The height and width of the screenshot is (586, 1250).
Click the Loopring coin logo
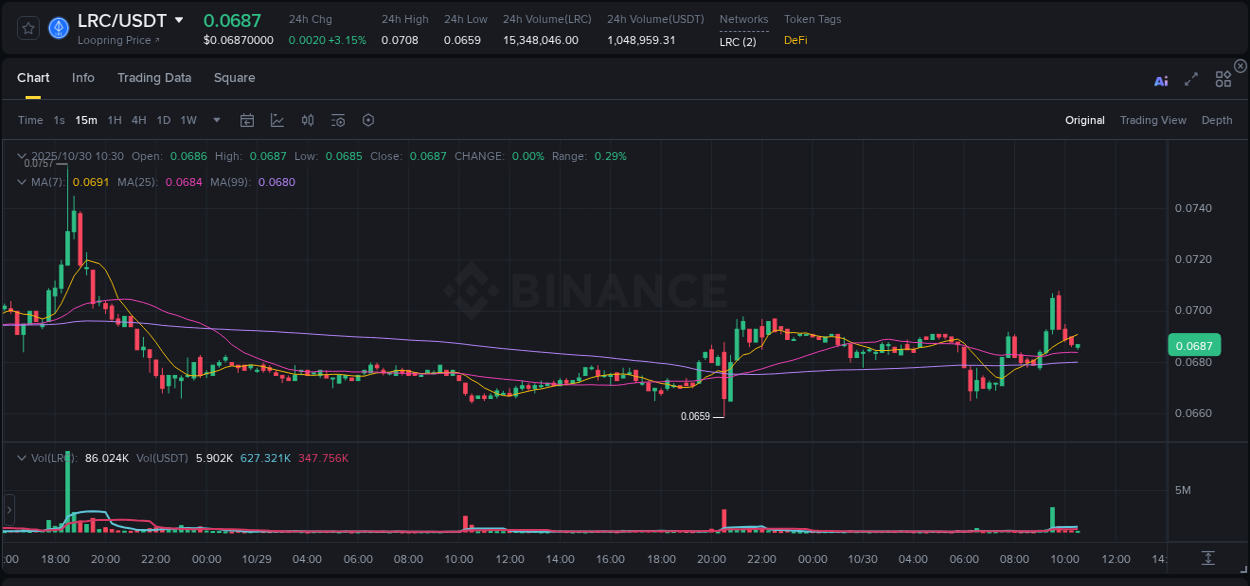coord(58,28)
